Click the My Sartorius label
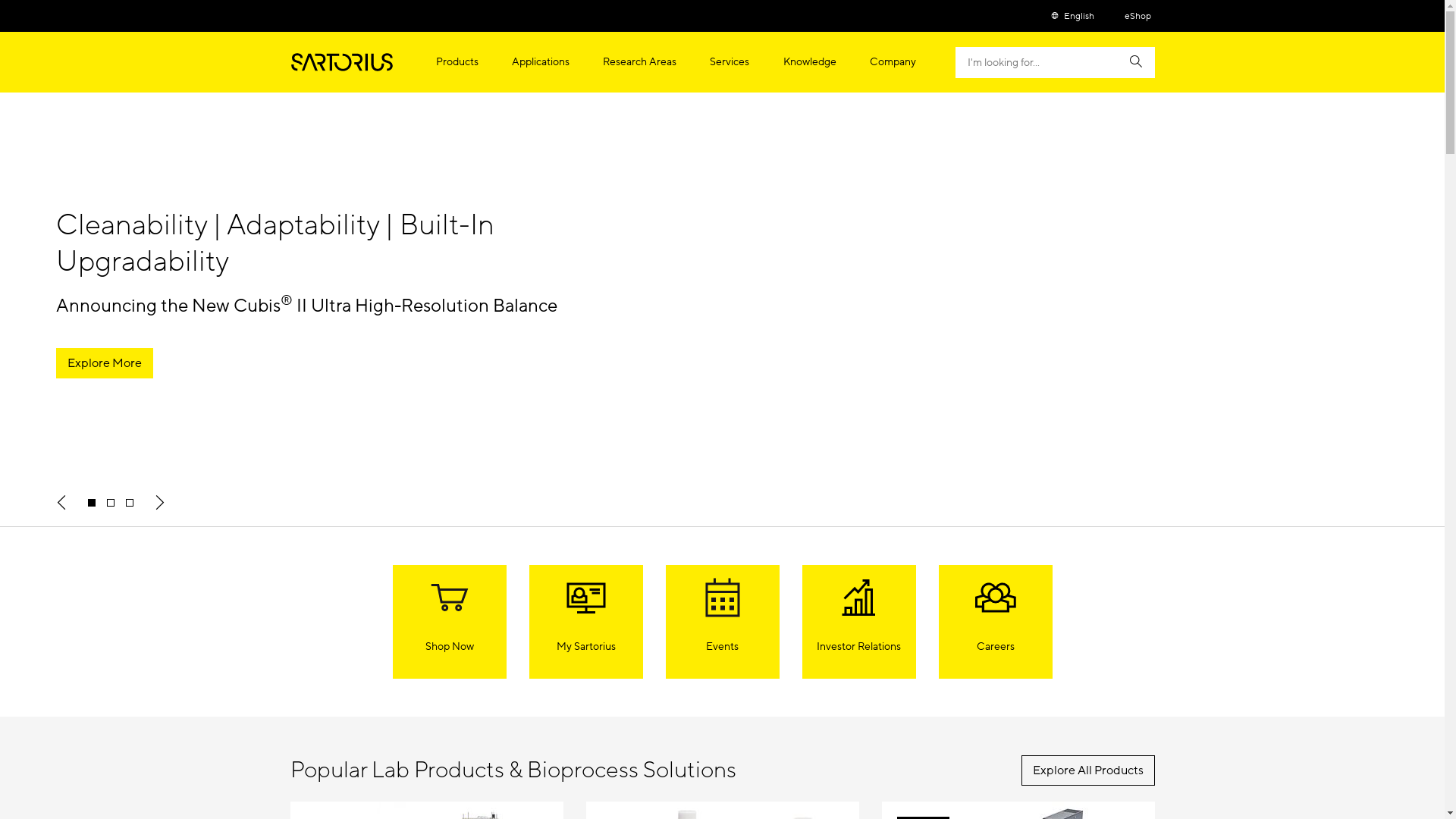The height and width of the screenshot is (819, 1456). click(x=585, y=647)
